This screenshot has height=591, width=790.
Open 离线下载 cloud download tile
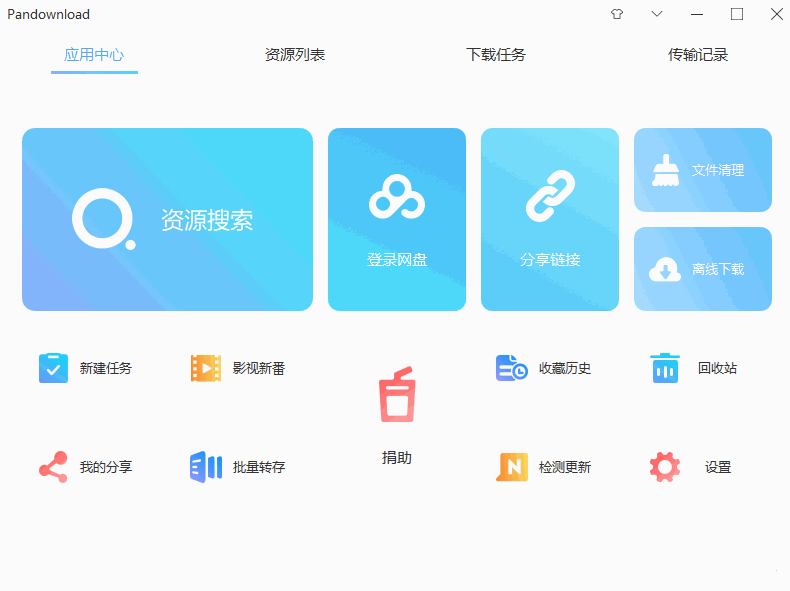(702, 269)
